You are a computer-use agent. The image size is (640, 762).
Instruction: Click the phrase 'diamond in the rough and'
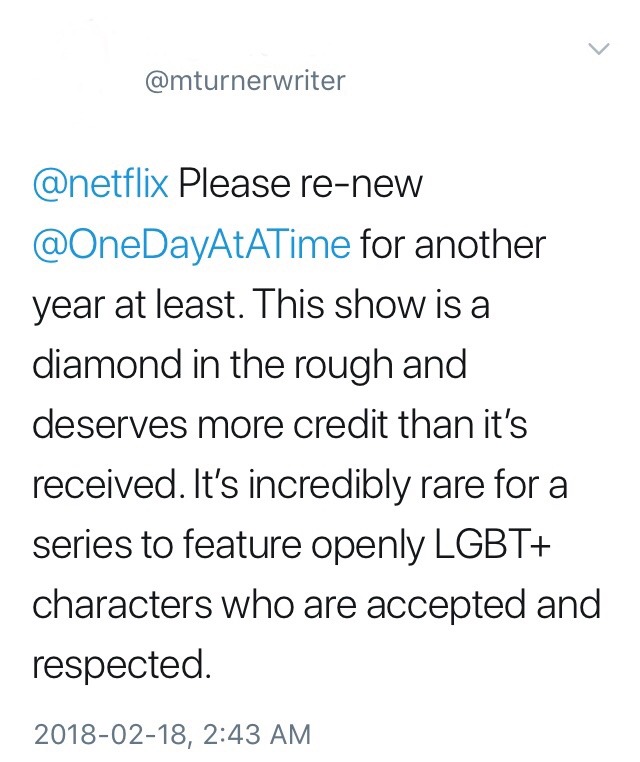click(250, 364)
